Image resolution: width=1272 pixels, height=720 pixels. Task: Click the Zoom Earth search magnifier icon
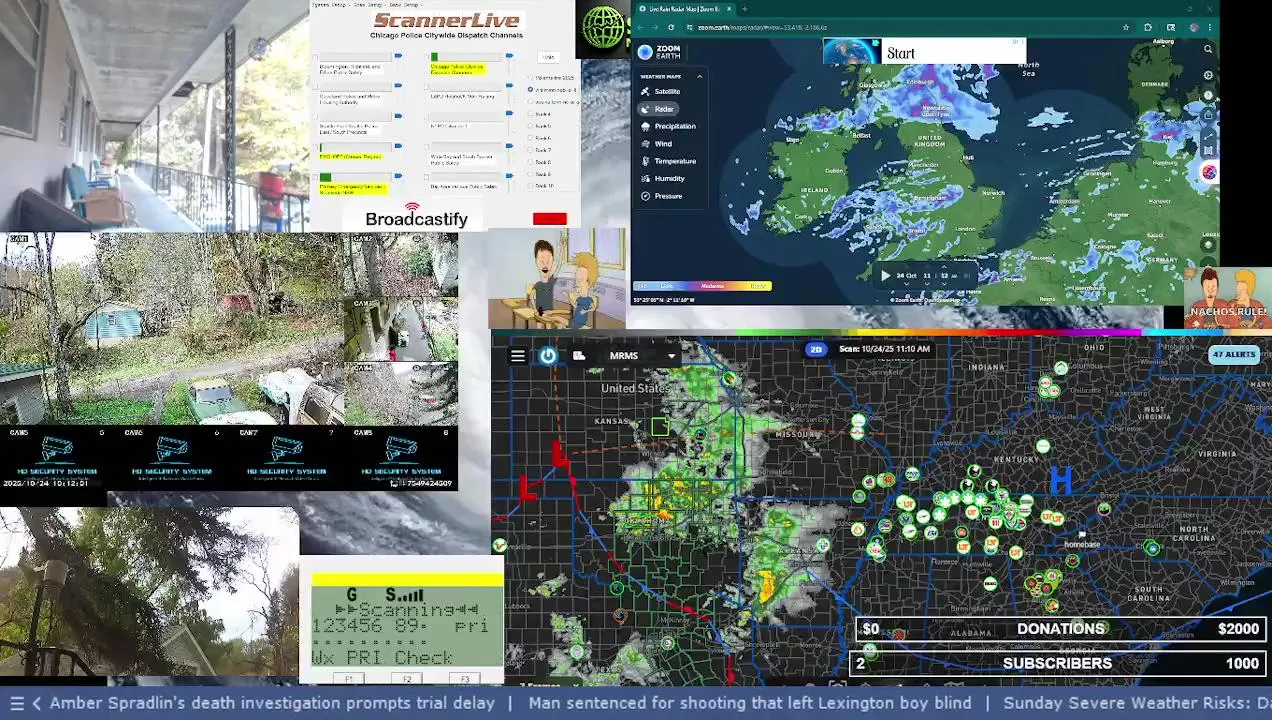click(x=1207, y=49)
